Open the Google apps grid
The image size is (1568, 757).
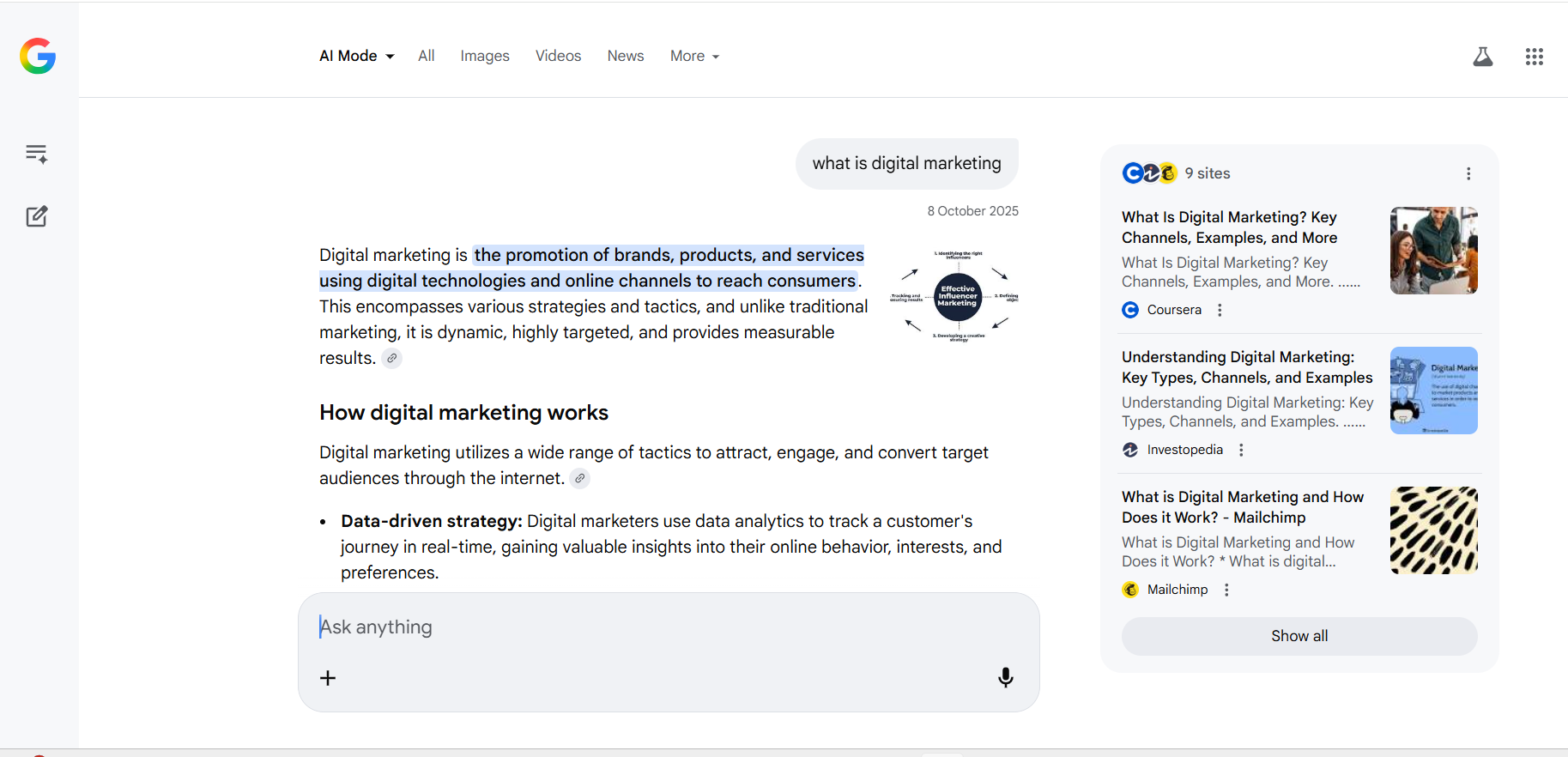coord(1534,57)
